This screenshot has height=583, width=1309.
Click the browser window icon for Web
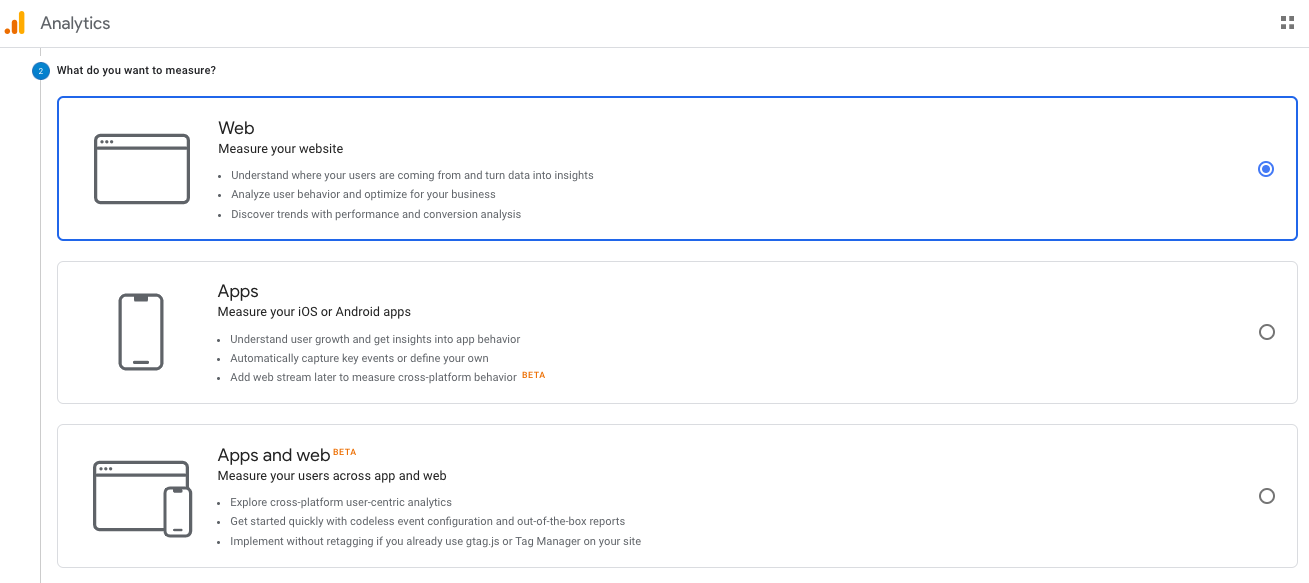pyautogui.click(x=142, y=169)
